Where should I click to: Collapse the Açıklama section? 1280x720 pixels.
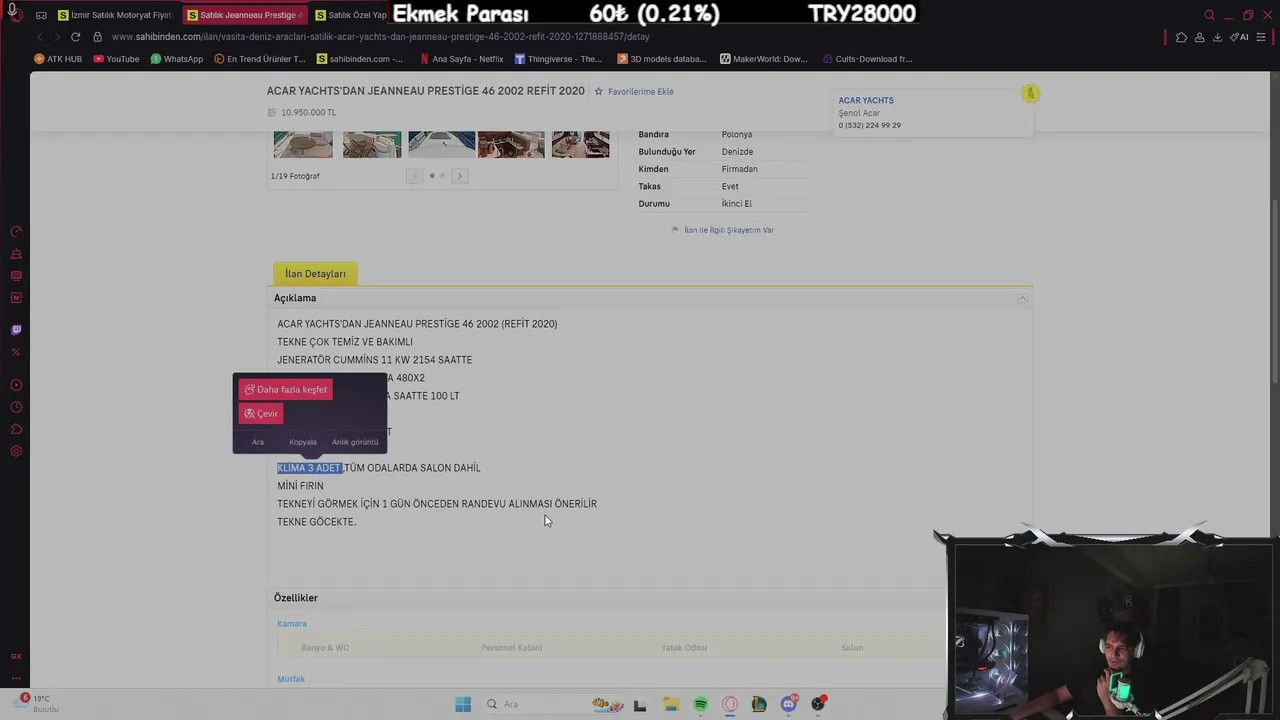1022,298
